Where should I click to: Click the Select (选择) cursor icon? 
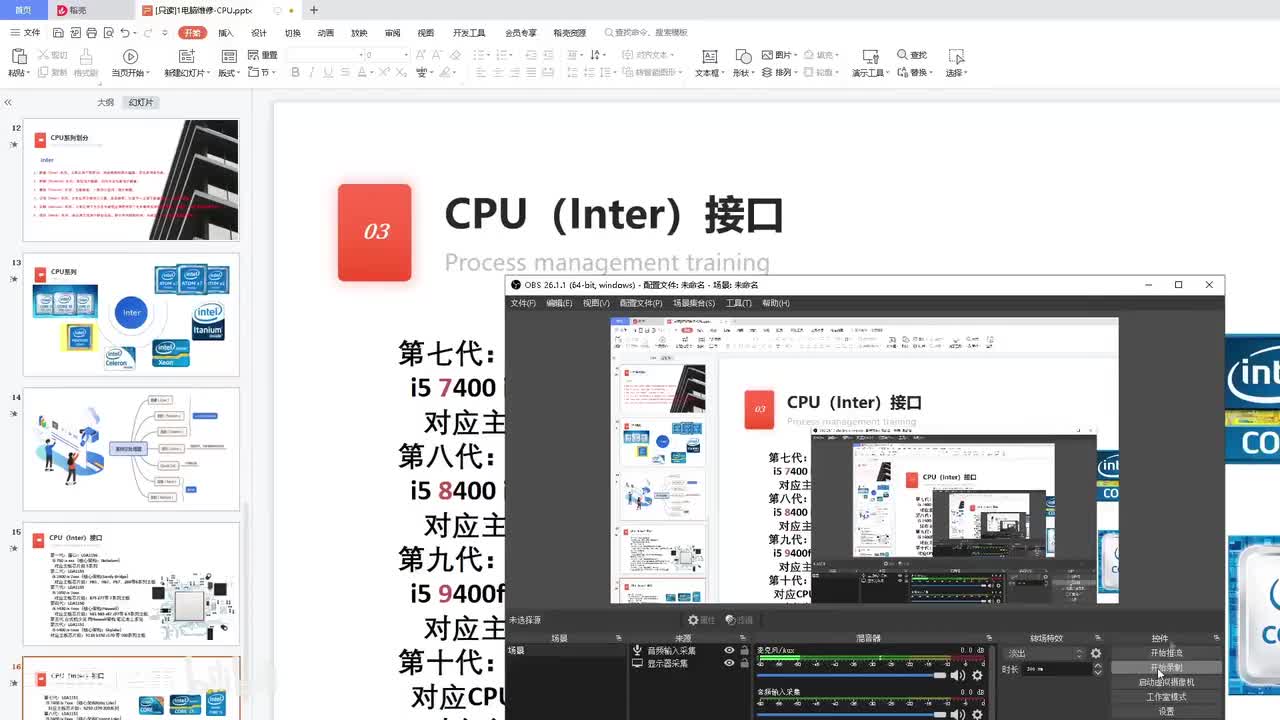956,57
